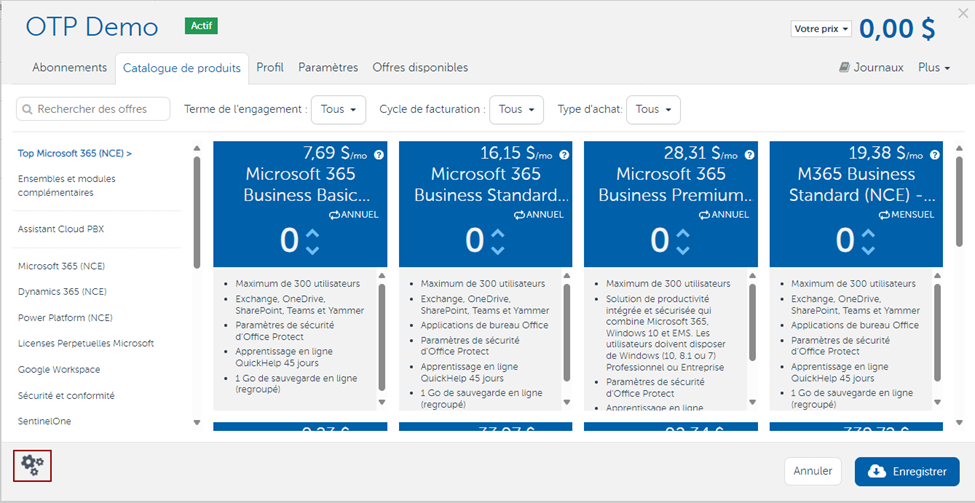Click the 0,00 $ total price
This screenshot has width=975, height=503.
click(897, 29)
